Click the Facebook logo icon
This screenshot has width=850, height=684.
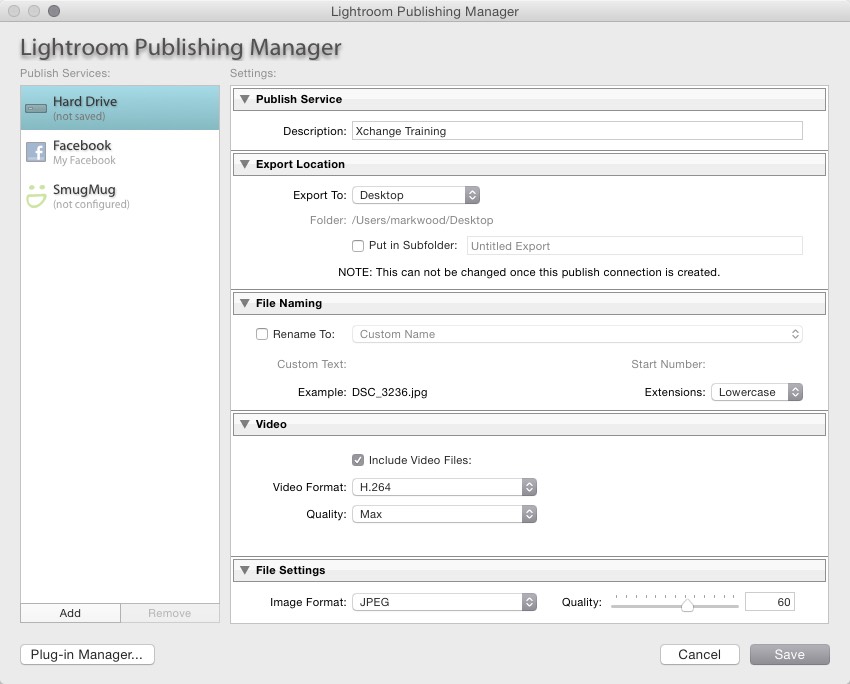(x=36, y=152)
